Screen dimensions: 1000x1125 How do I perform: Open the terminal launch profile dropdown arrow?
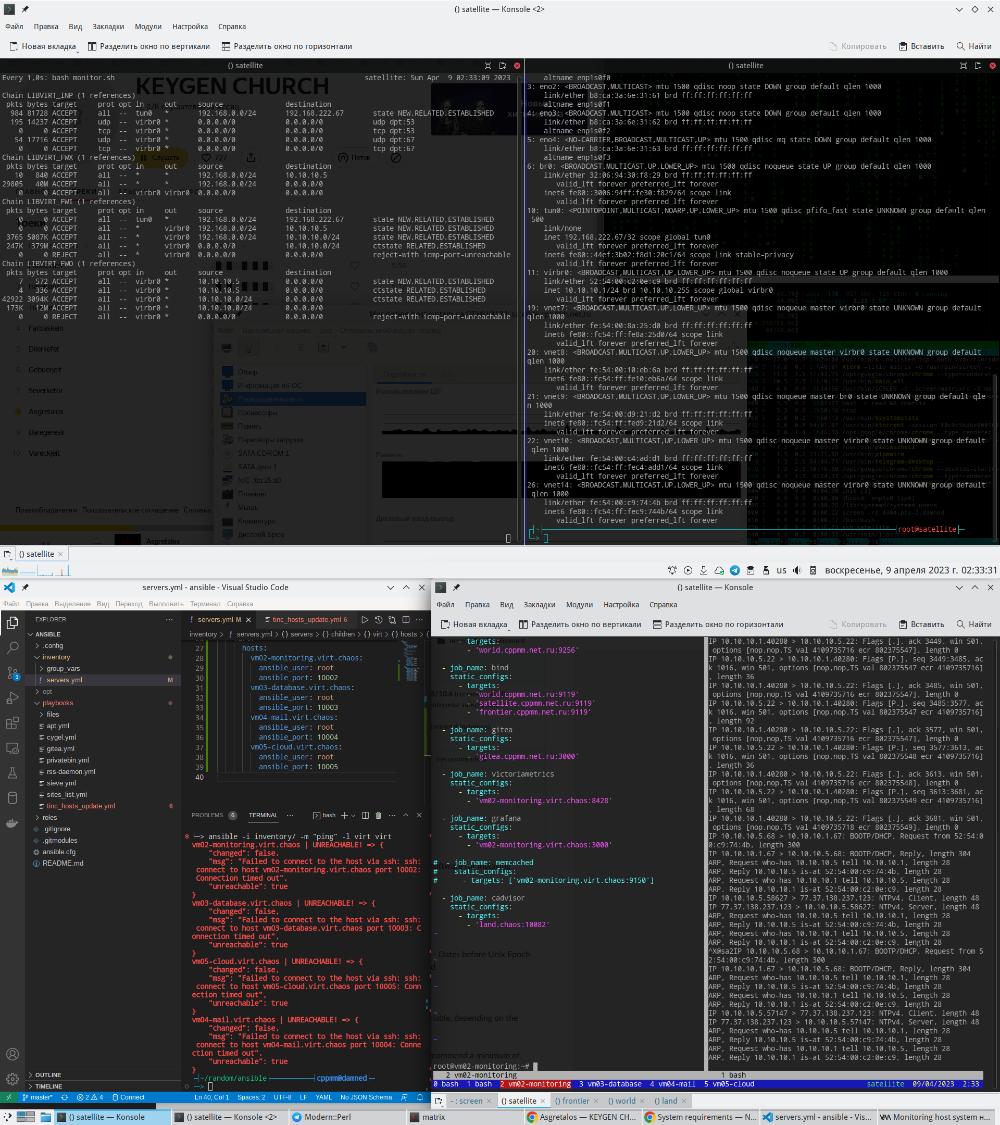coord(354,816)
